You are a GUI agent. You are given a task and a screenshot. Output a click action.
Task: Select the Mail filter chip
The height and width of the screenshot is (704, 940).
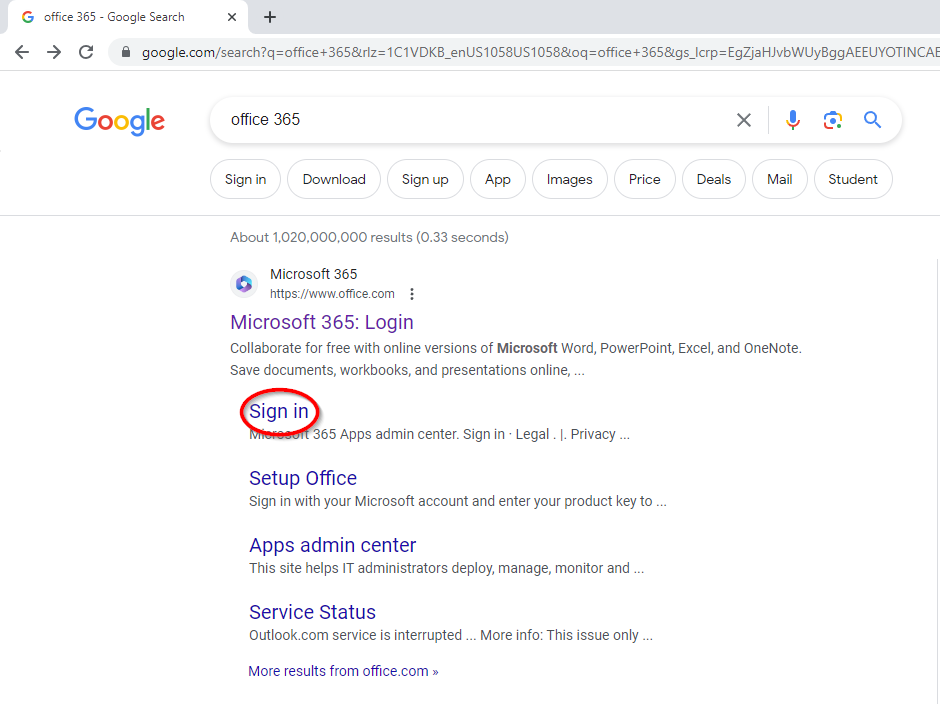coord(779,179)
